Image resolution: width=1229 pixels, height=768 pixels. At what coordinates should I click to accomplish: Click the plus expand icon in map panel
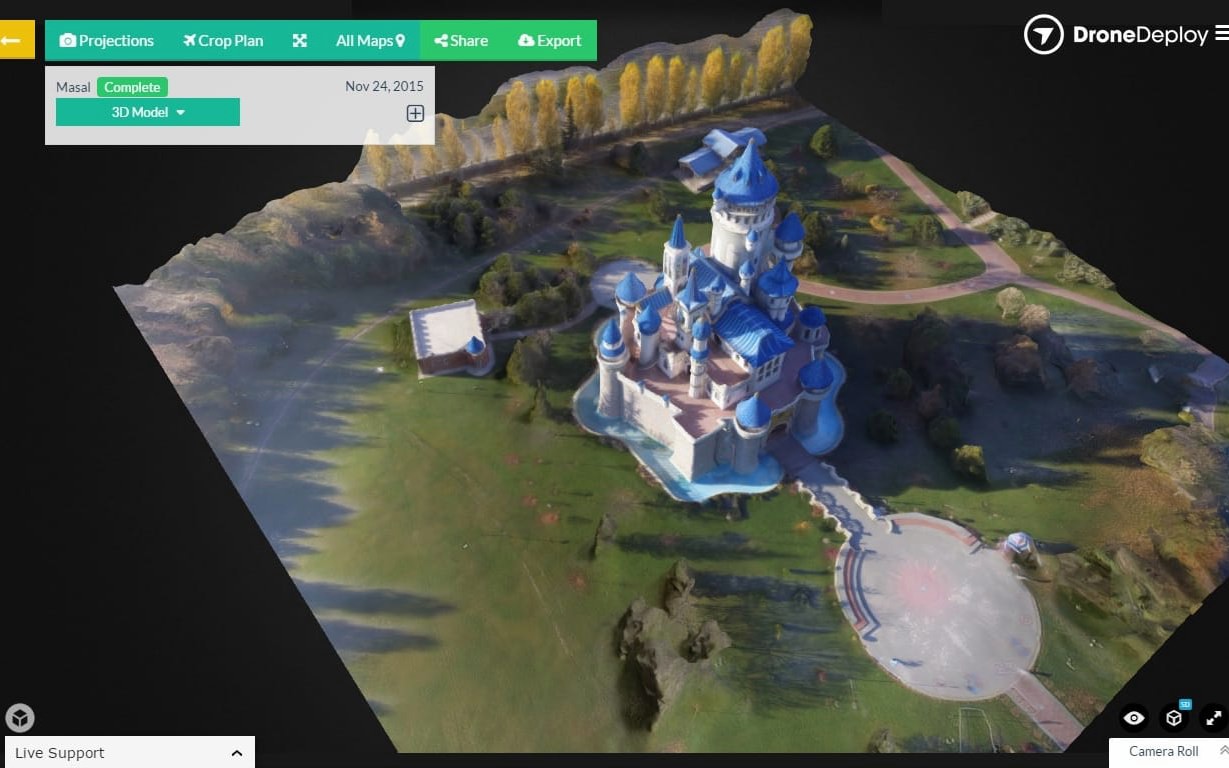[415, 113]
